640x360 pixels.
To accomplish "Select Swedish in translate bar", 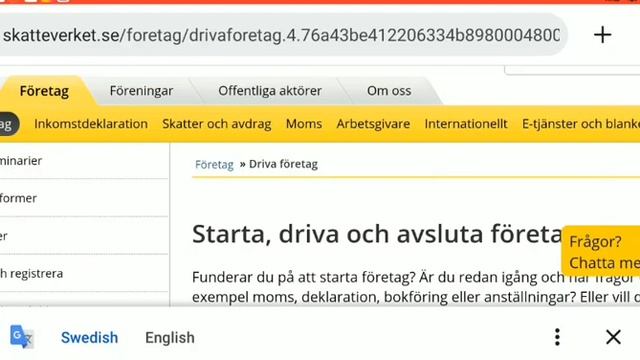I will (89, 338).
